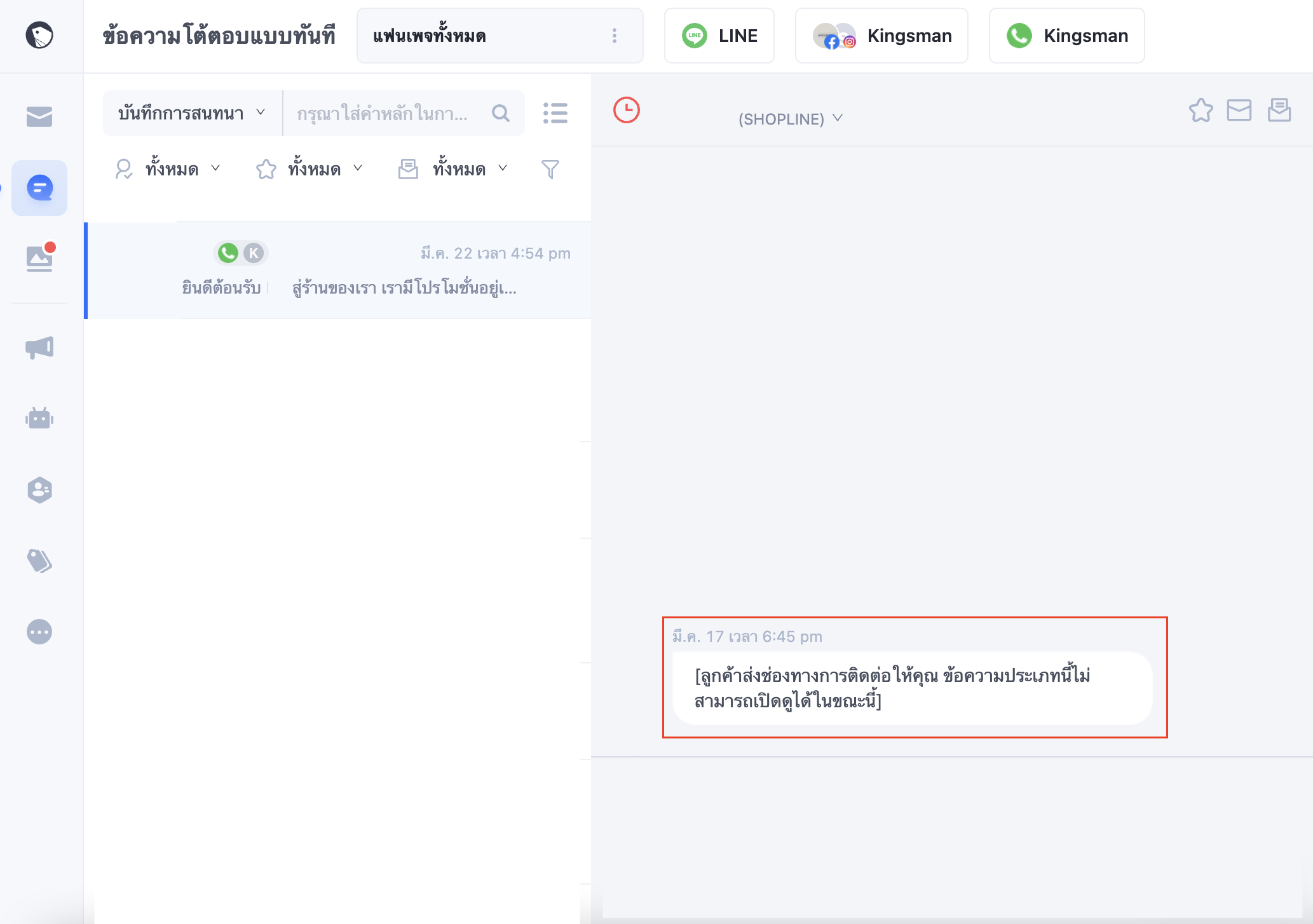Expand the (SHOPLINE) dropdown in chat header
The width and height of the screenshot is (1313, 924).
791,119
